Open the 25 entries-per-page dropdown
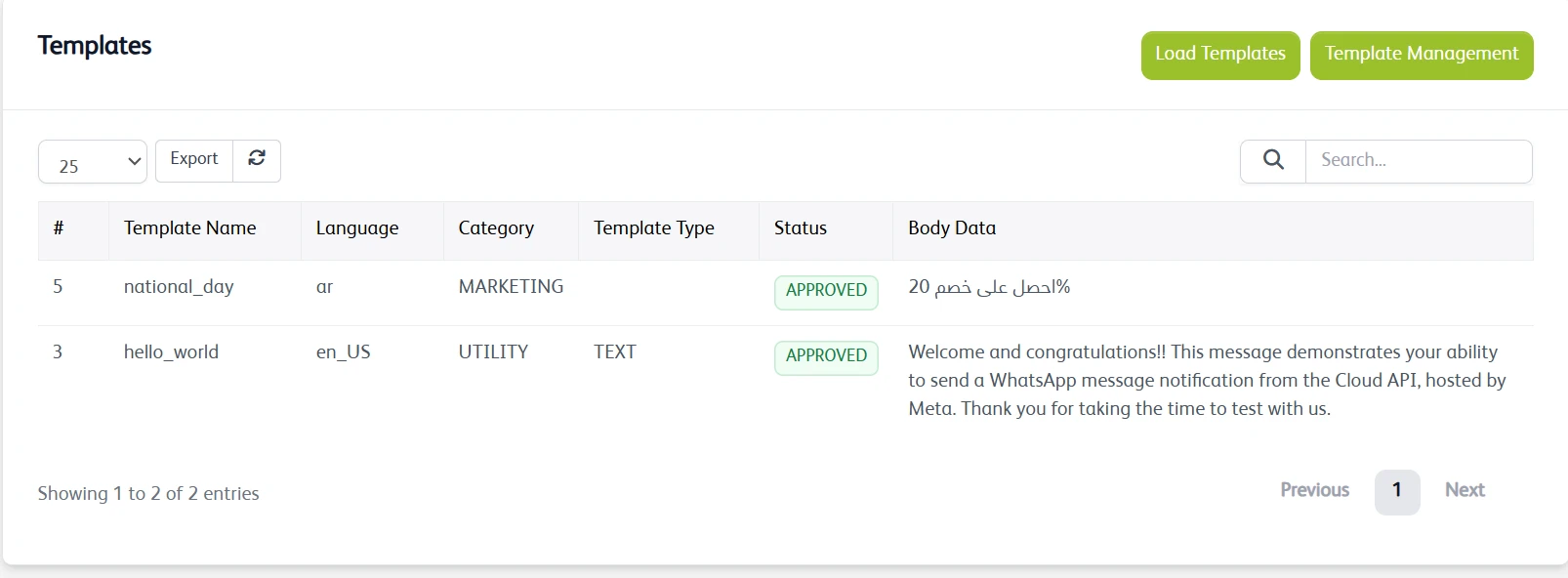Image resolution: width=1568 pixels, height=578 pixels. tap(93, 163)
